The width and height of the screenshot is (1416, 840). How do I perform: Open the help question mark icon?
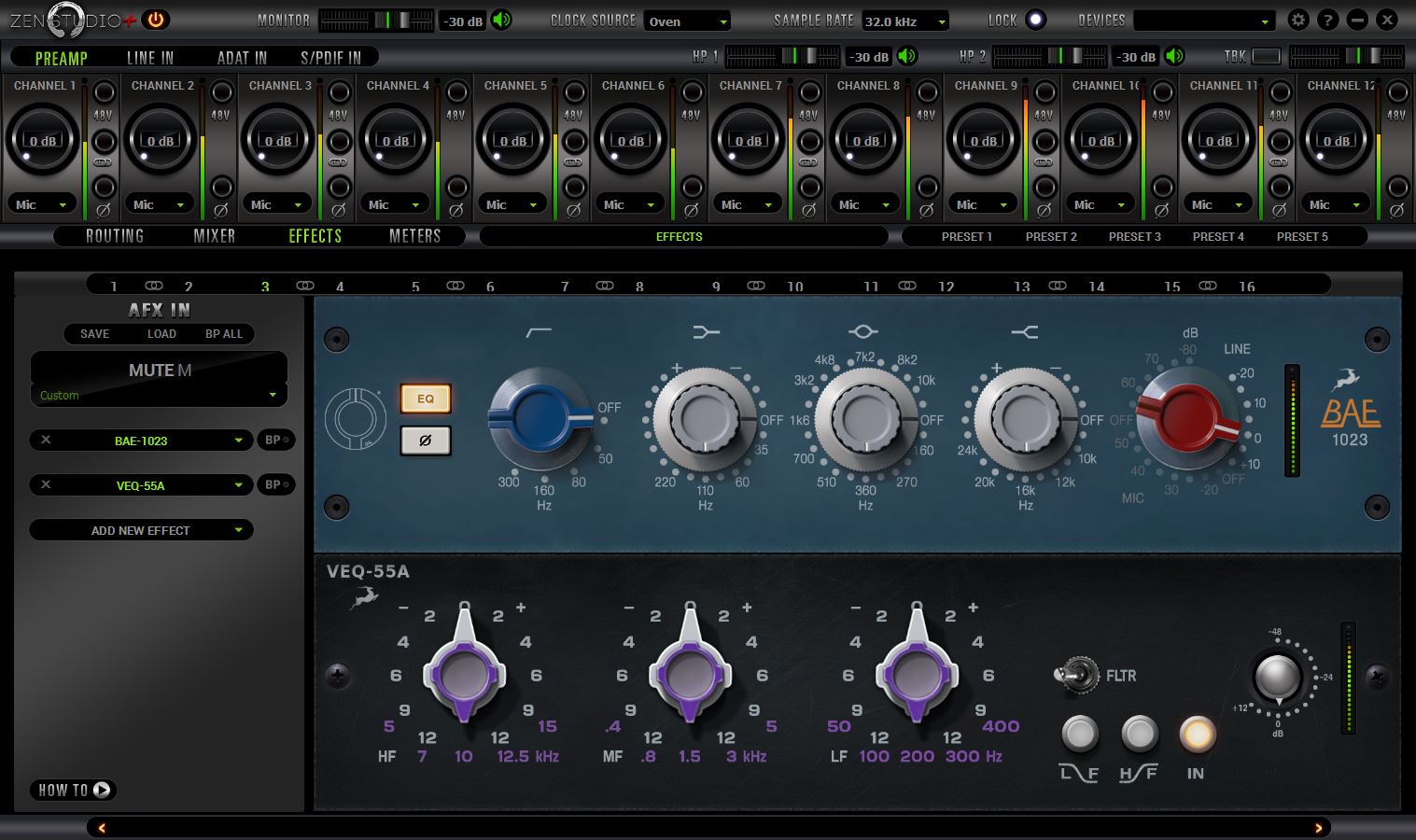[1328, 20]
